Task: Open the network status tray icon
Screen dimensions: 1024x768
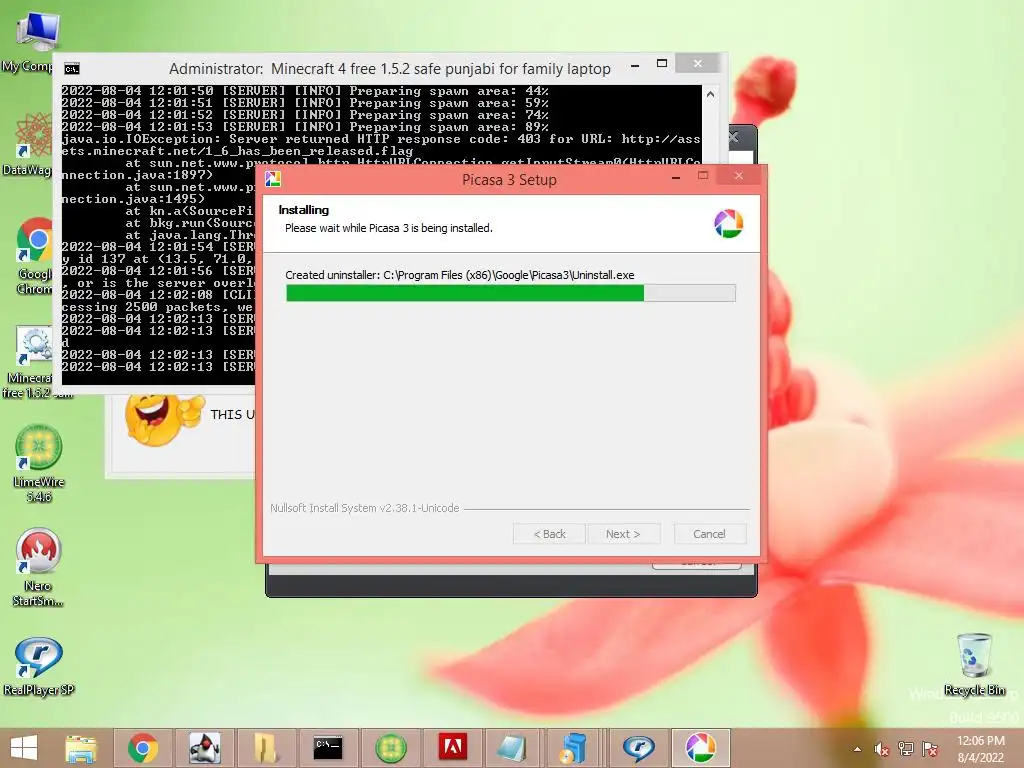Action: (906, 749)
